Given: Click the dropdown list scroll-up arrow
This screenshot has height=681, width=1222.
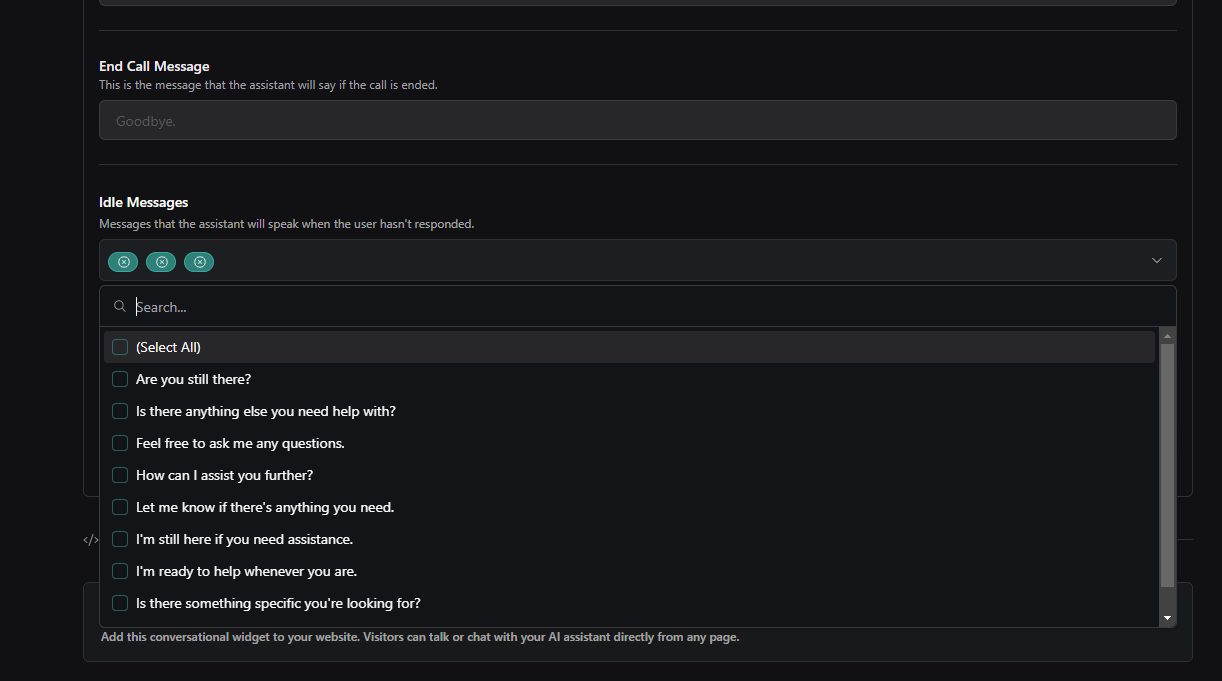Looking at the screenshot, I should click(x=1167, y=336).
